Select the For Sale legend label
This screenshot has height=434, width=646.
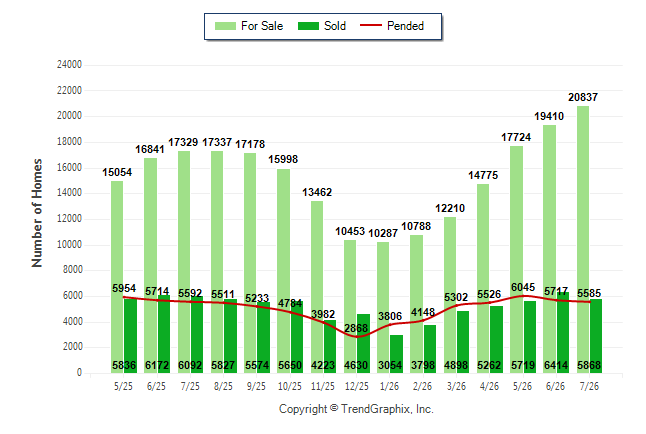coord(262,26)
